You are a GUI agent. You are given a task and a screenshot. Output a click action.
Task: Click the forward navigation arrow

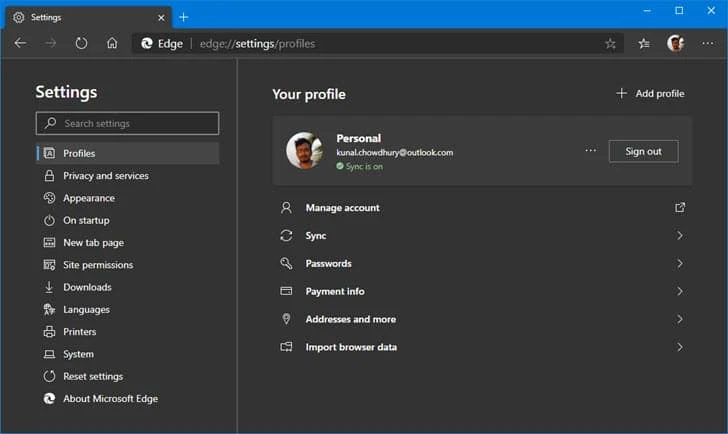point(51,43)
